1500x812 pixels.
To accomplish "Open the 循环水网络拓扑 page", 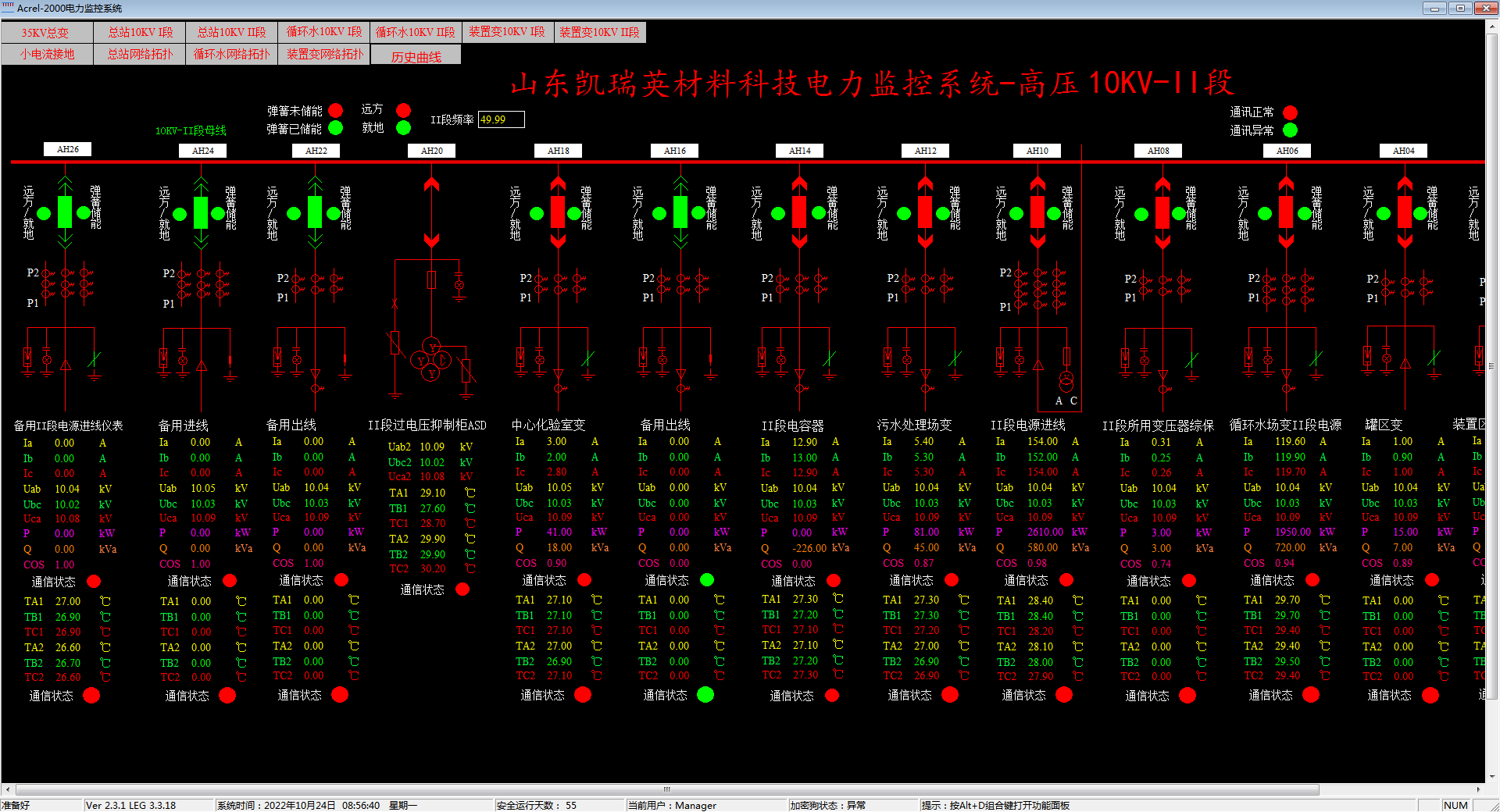I will pos(231,55).
